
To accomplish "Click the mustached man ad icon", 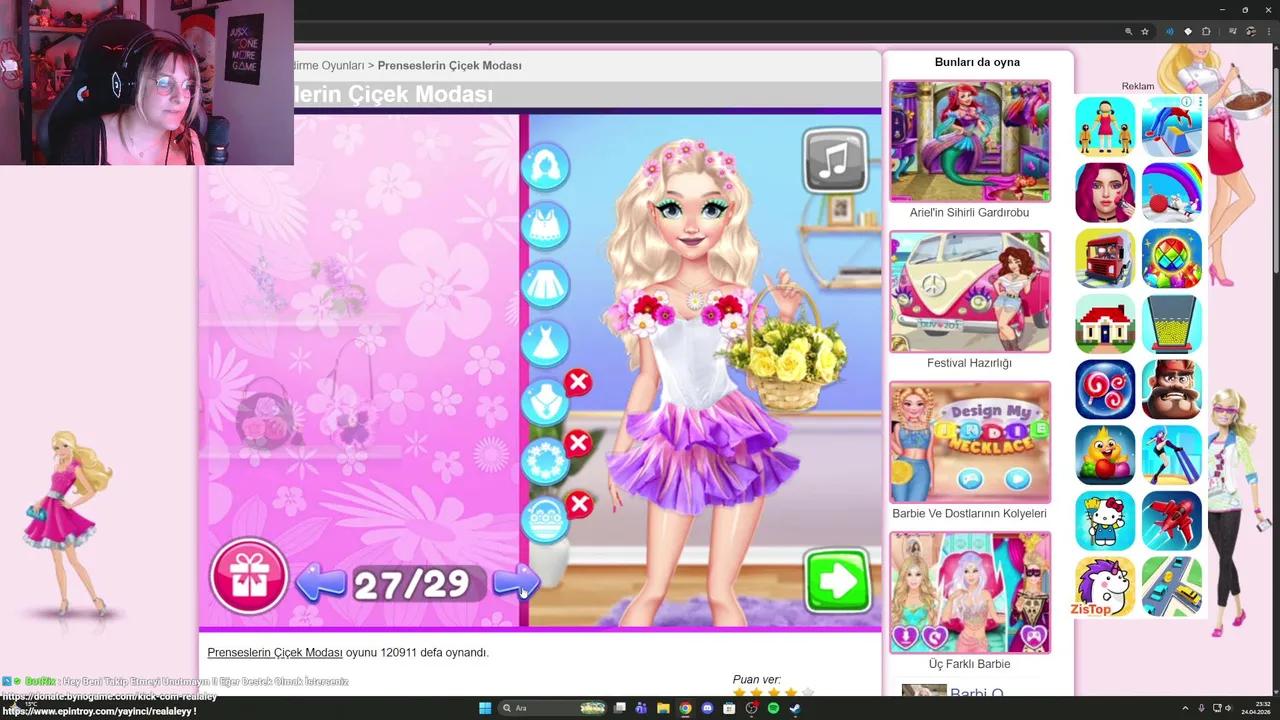I will (x=1172, y=389).
